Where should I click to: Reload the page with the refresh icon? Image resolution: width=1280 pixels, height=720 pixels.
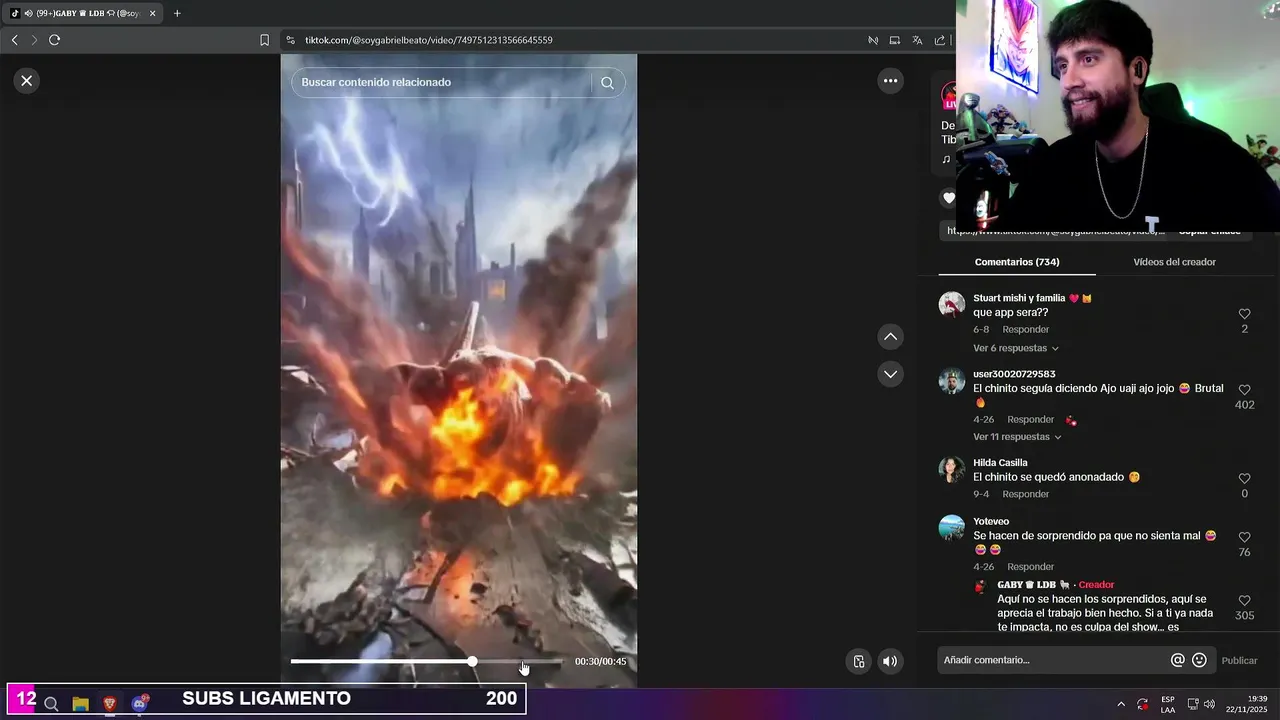tap(55, 40)
